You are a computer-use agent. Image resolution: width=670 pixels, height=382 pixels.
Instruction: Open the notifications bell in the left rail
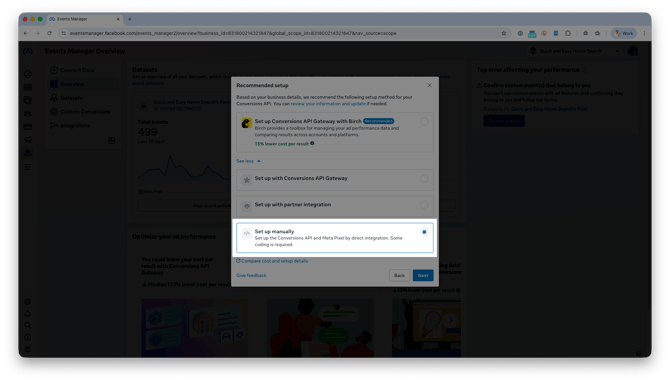tap(28, 314)
